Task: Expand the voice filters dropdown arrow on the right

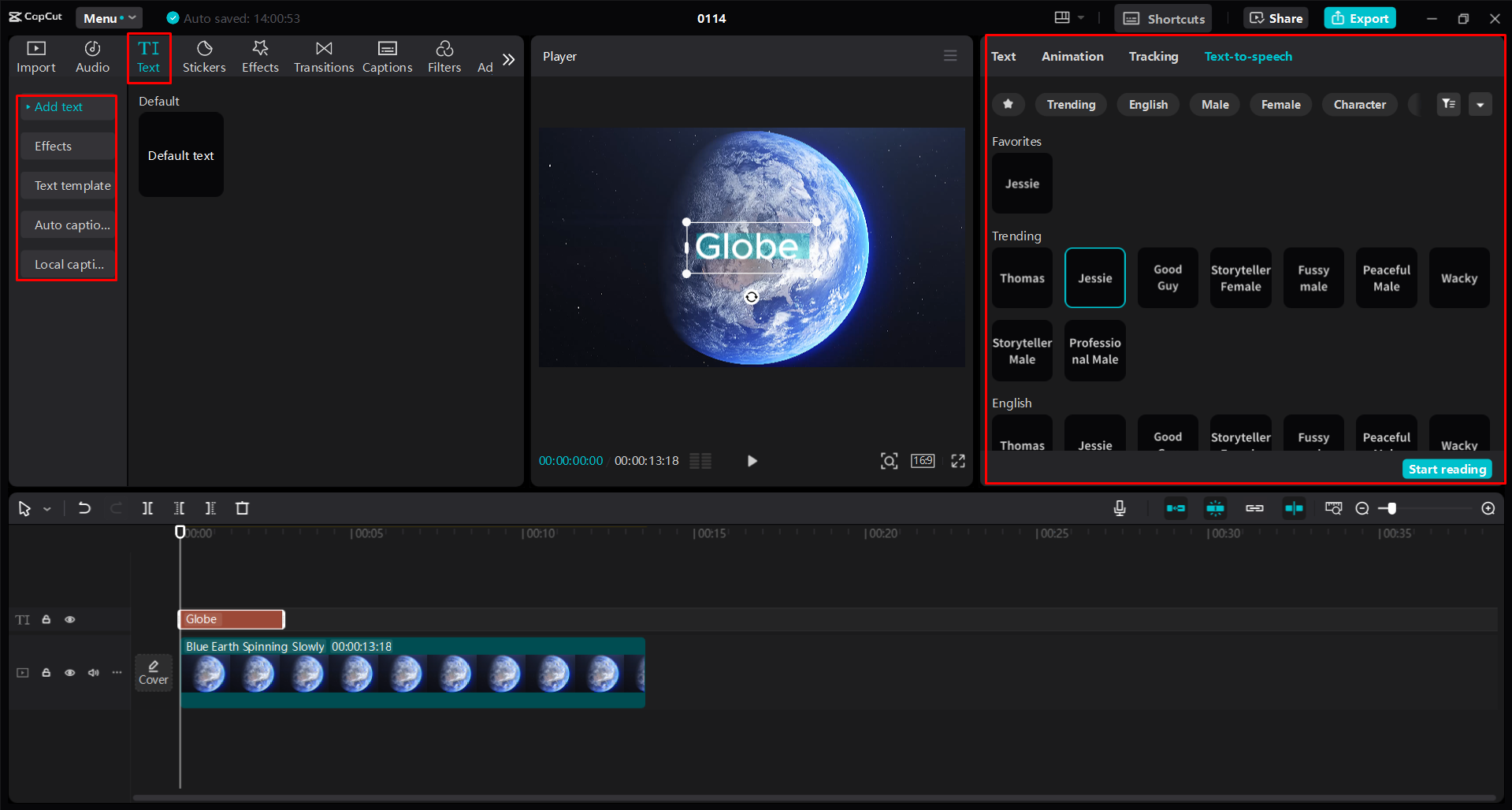Action: [x=1480, y=104]
